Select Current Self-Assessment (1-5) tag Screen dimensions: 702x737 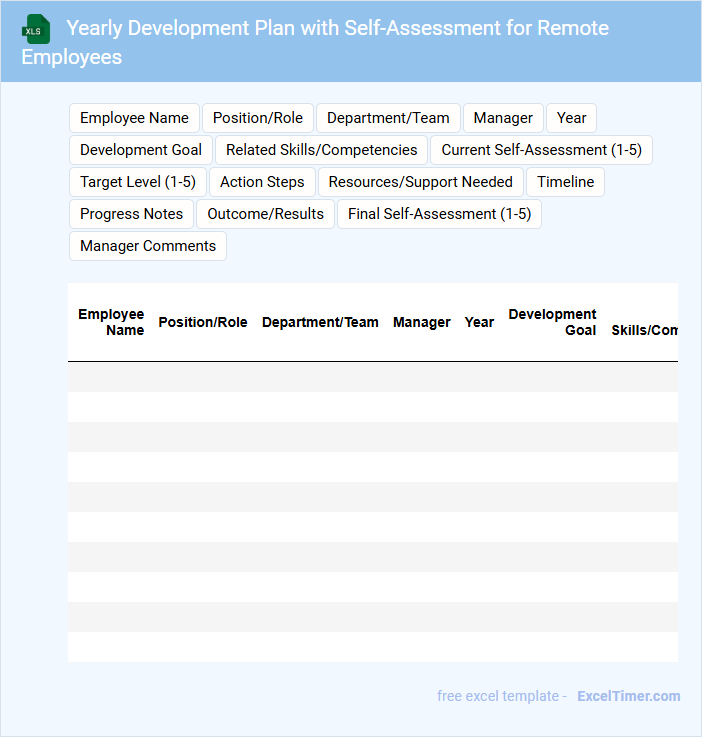[x=541, y=150]
